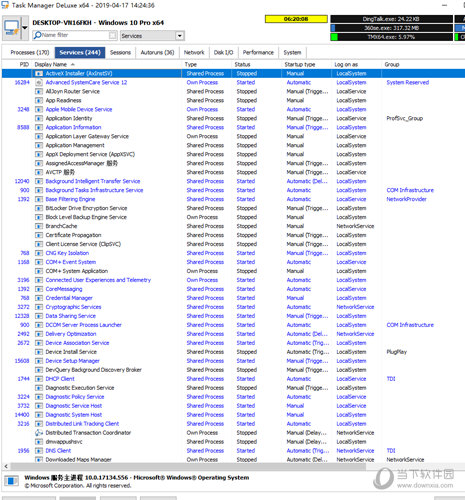465x500 pixels.
Task: Select the Diagnostic Policy Service row
Action: (233, 397)
